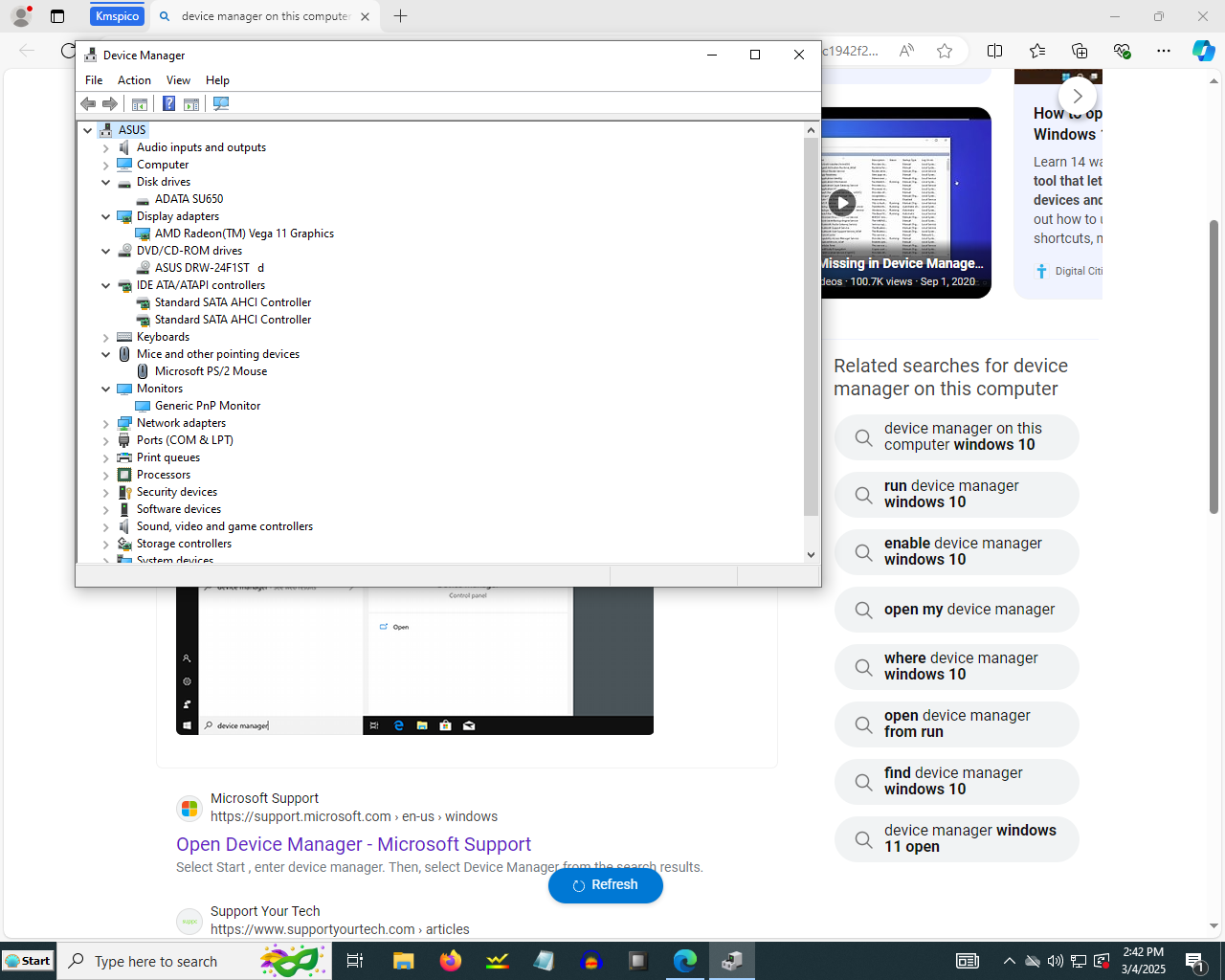Image resolution: width=1225 pixels, height=980 pixels.
Task: Collapse the Display adapters category
Action: [106, 216]
